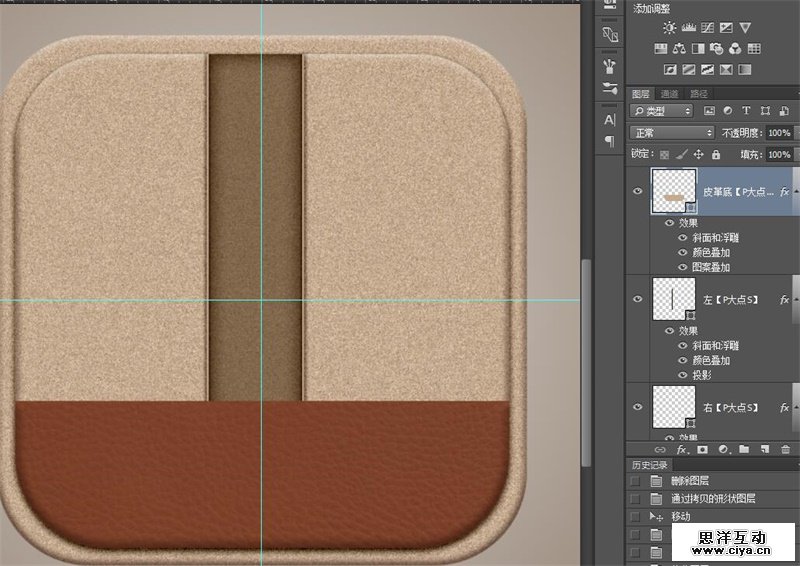
Task: Open the blend mode dropdown 正常
Action: pyautogui.click(x=672, y=133)
